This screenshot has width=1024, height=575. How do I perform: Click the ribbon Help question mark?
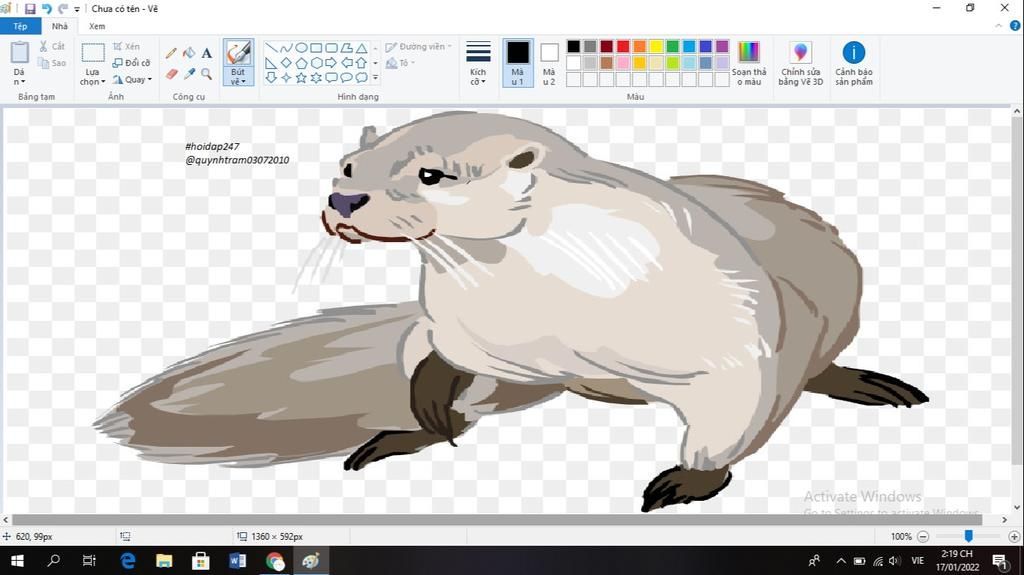point(1015,26)
